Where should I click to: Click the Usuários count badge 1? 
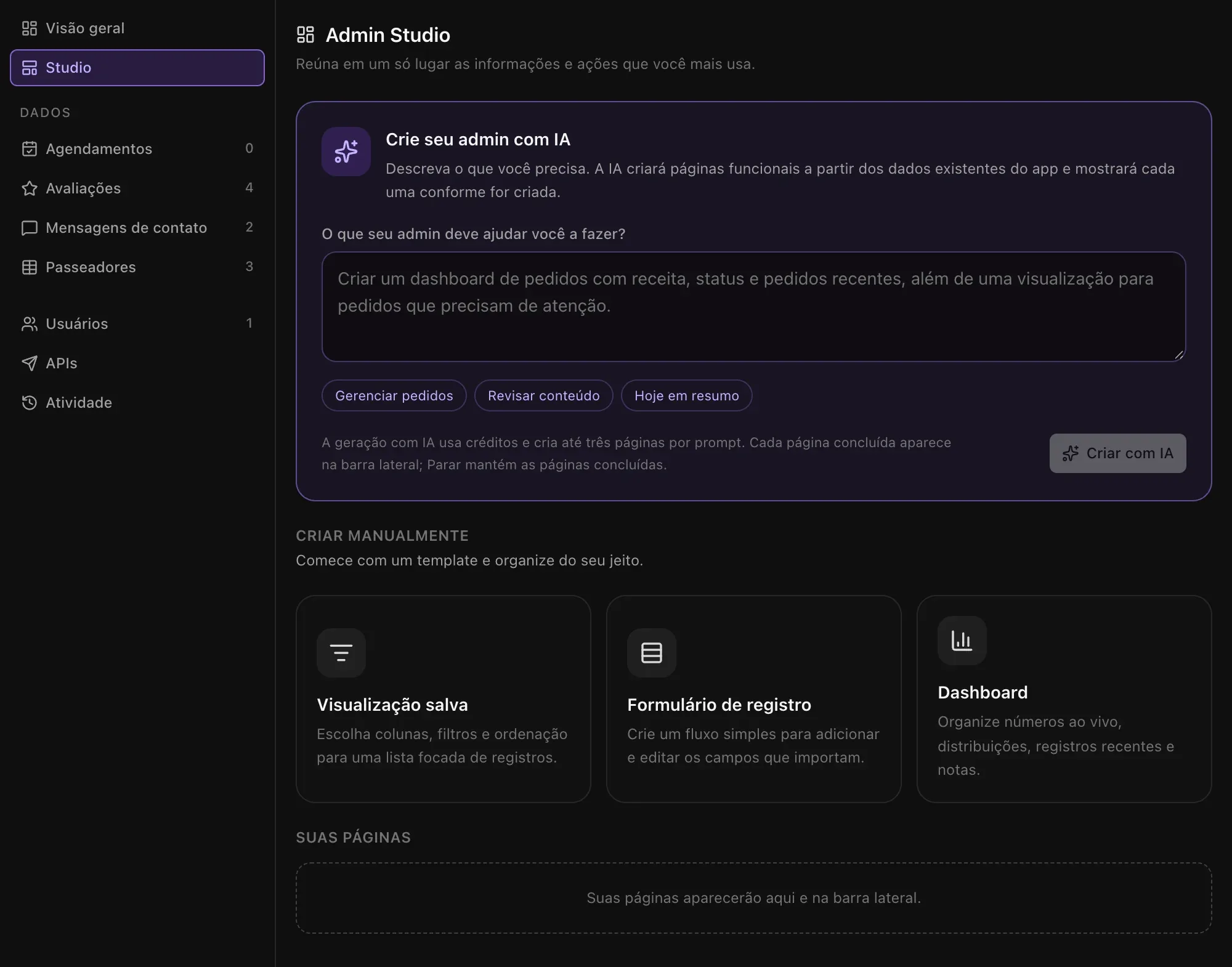pyautogui.click(x=249, y=323)
